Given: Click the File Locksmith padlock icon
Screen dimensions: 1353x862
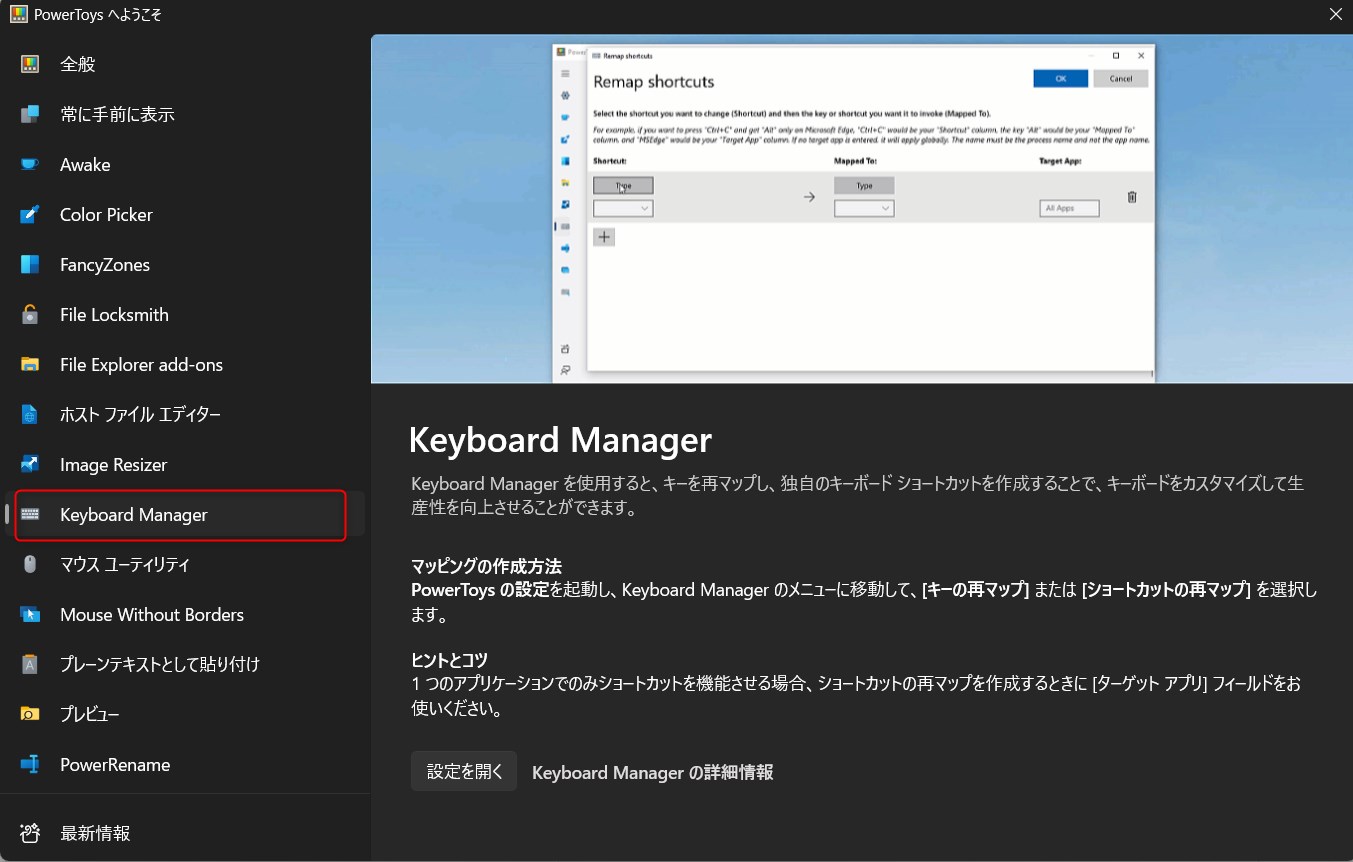Looking at the screenshot, I should pos(30,314).
